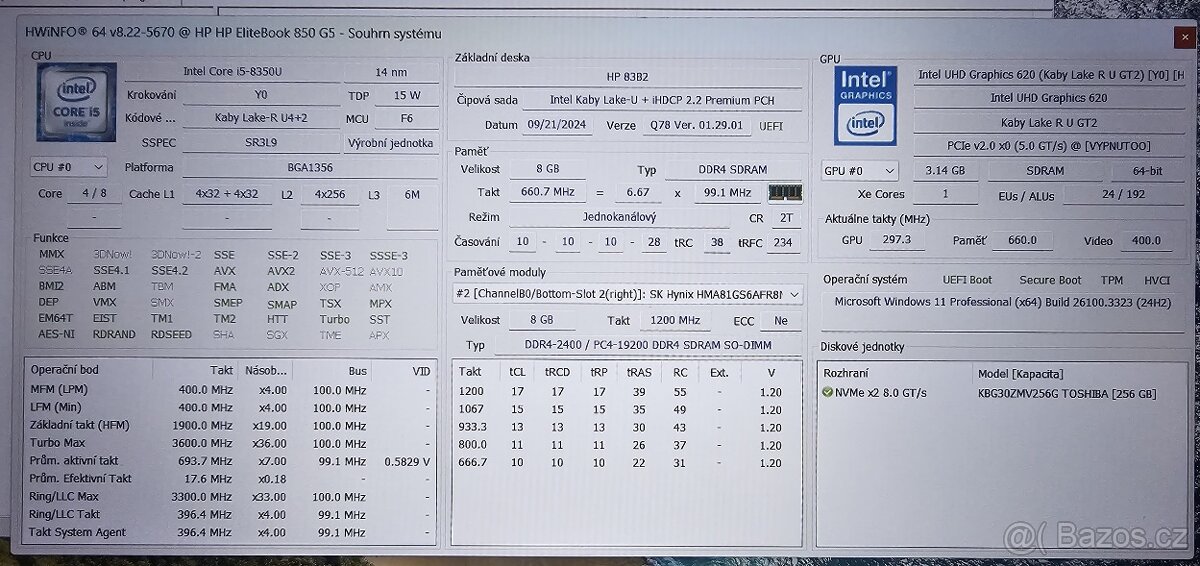Viewport: 1200px width, 566px height.
Task: Click the Cache L1 value 4x32 + 4x32
Action: click(x=226, y=194)
